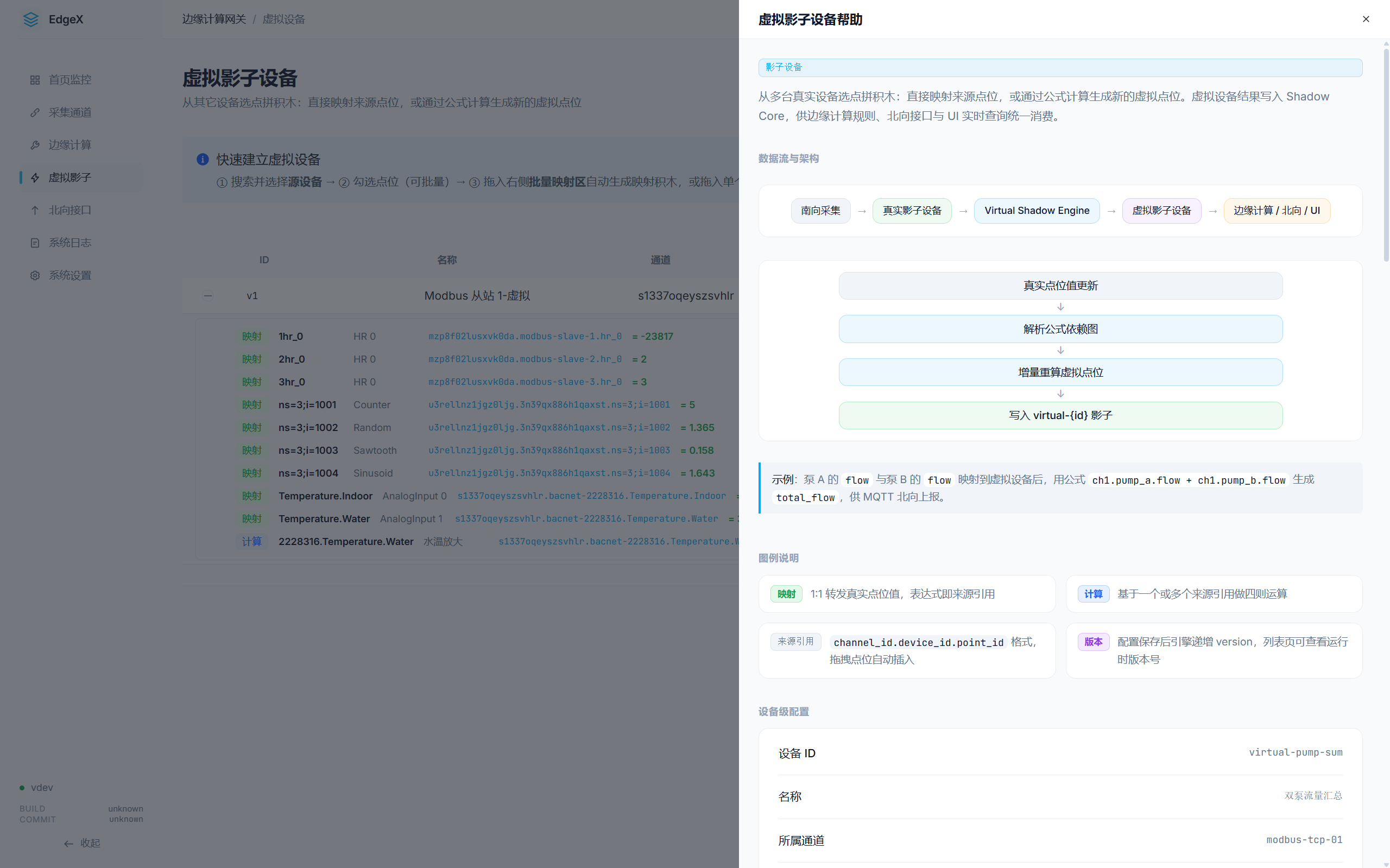Click the EdgeX logo icon

[x=31, y=19]
